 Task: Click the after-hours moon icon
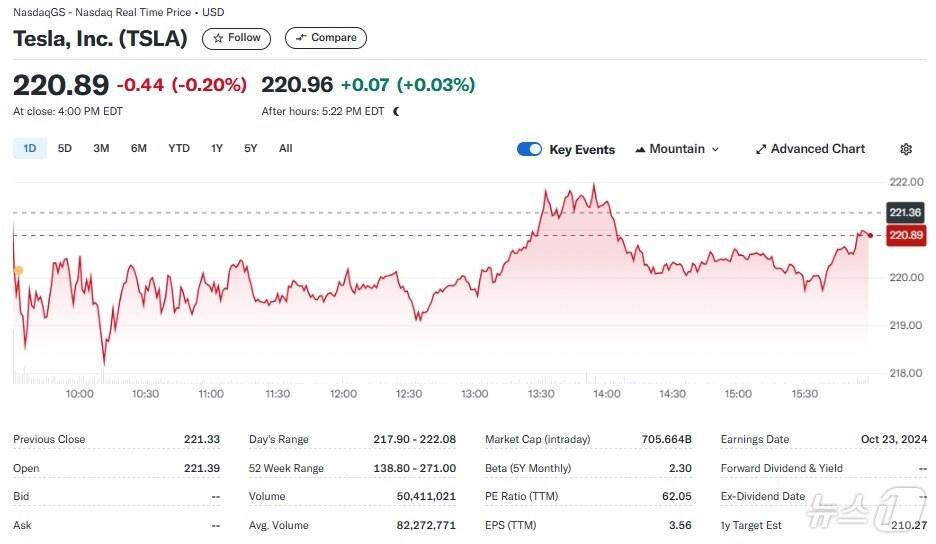click(397, 112)
